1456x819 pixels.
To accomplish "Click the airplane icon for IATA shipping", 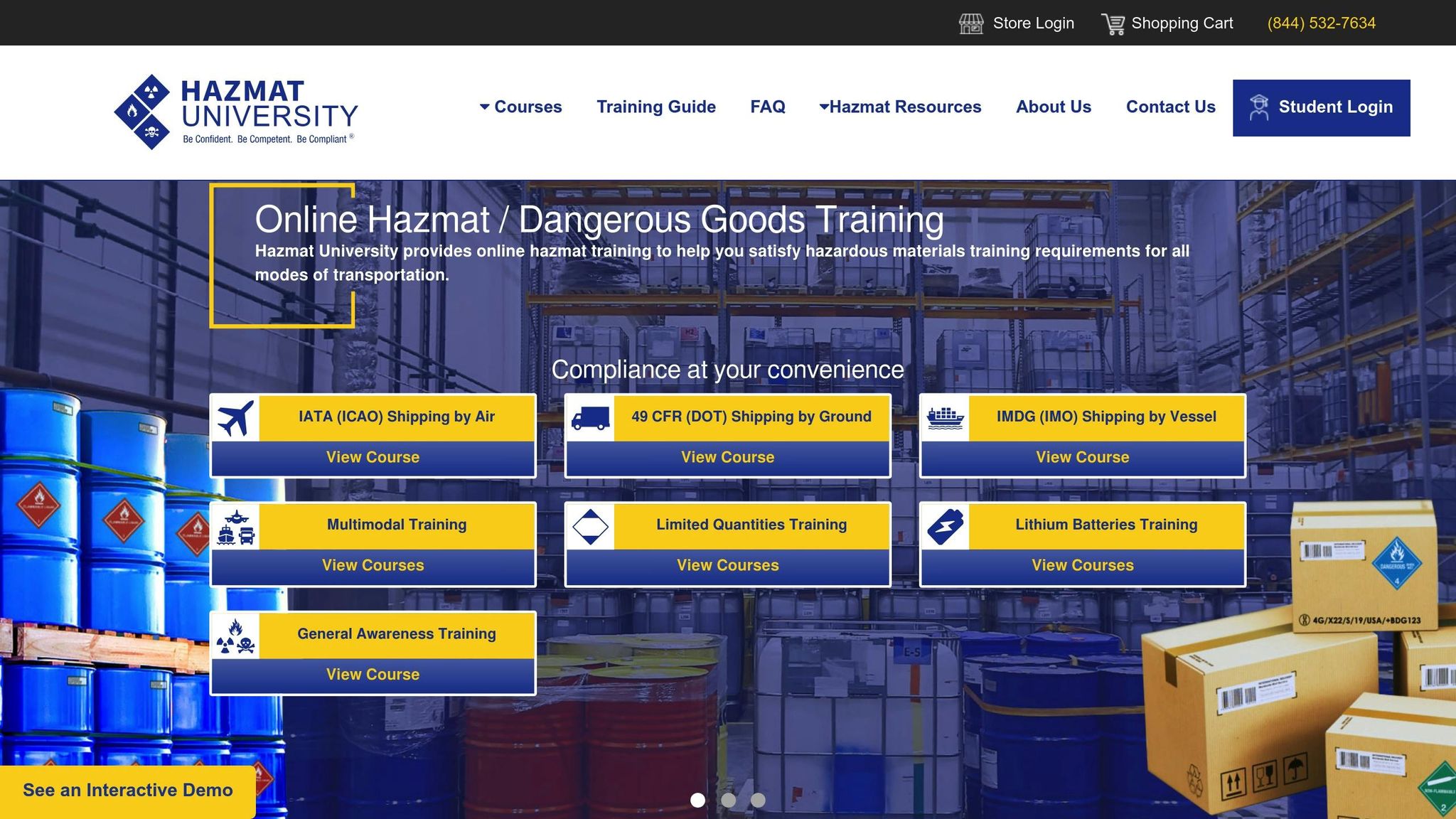I will click(x=235, y=418).
